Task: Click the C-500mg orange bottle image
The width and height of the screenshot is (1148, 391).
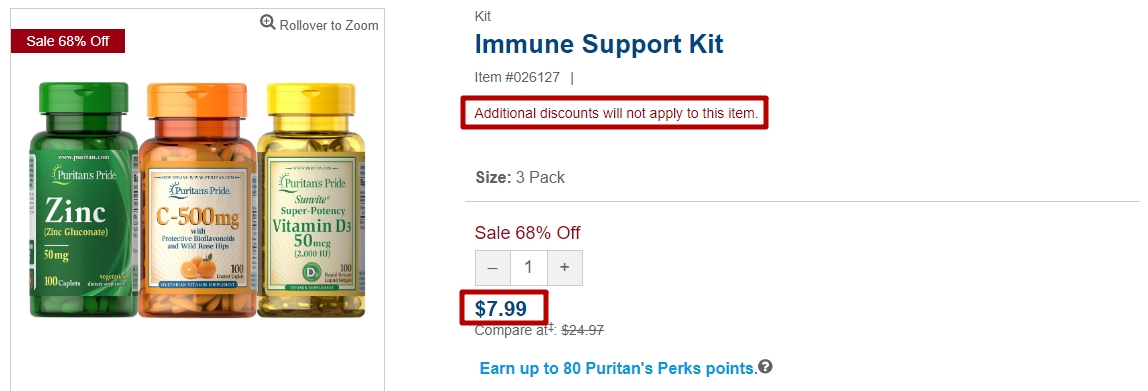Action: (x=197, y=199)
